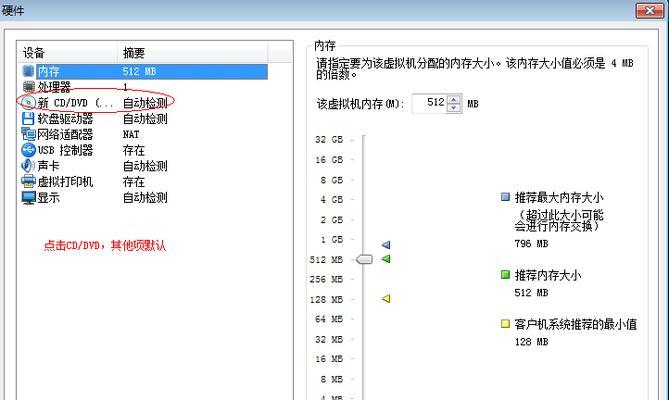The image size is (669, 400).
Task: Click the green recommended memory marker
Action: [x=386, y=259]
